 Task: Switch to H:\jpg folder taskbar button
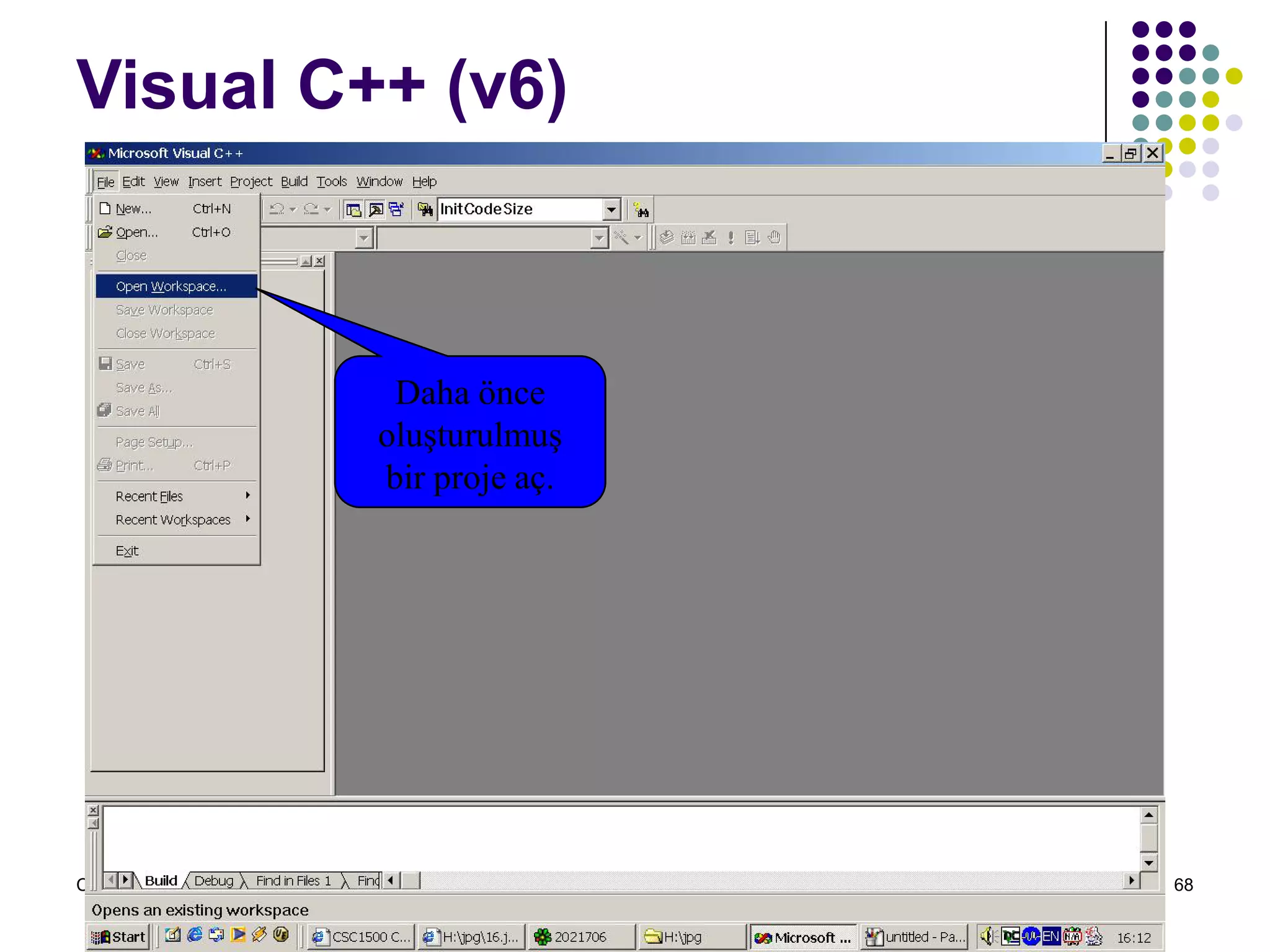[691, 937]
